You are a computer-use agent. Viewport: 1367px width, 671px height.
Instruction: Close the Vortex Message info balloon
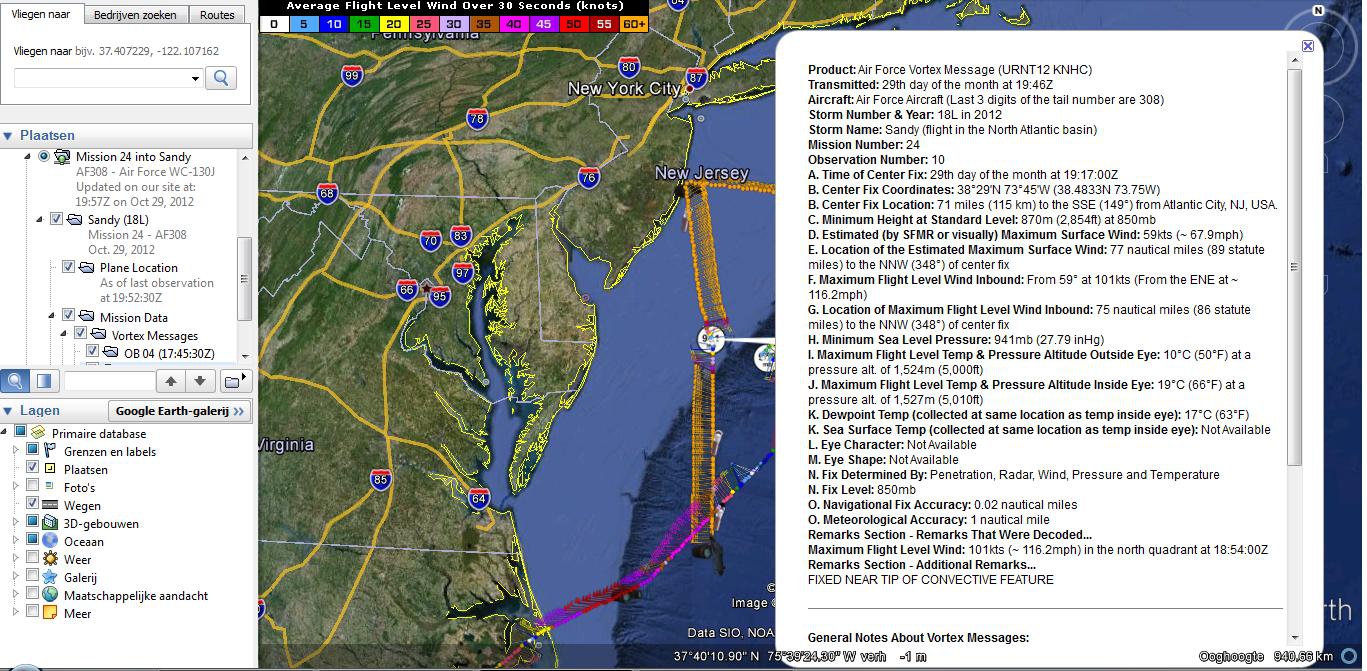(1308, 46)
